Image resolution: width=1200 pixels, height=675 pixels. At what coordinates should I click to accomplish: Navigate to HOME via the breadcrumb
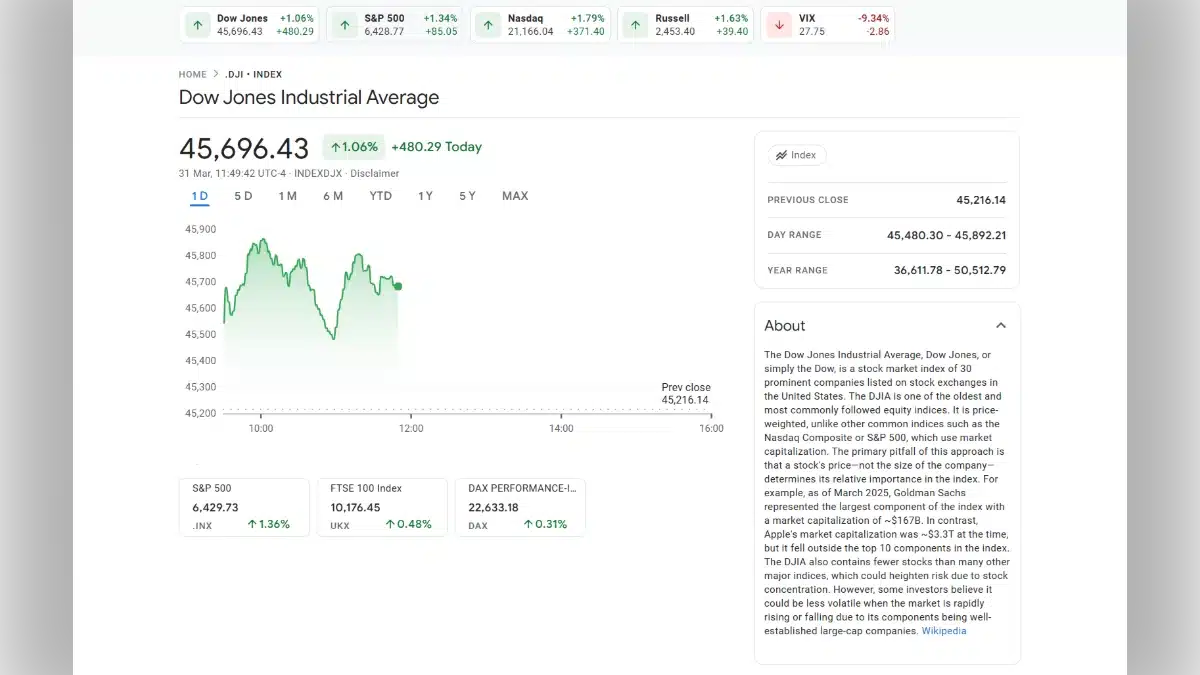192,74
